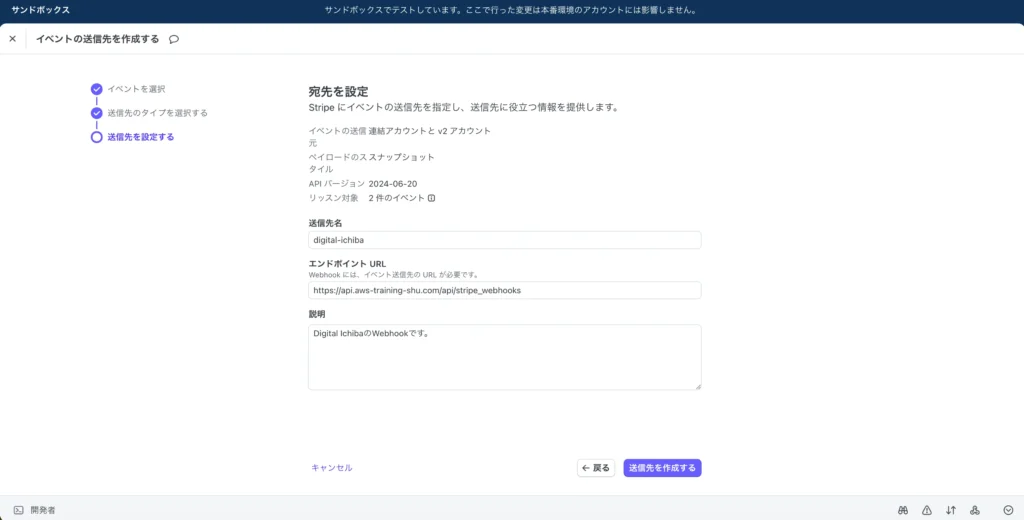Open the warning triangle icon
Viewport: 1024px width, 520px height.
tap(927, 510)
